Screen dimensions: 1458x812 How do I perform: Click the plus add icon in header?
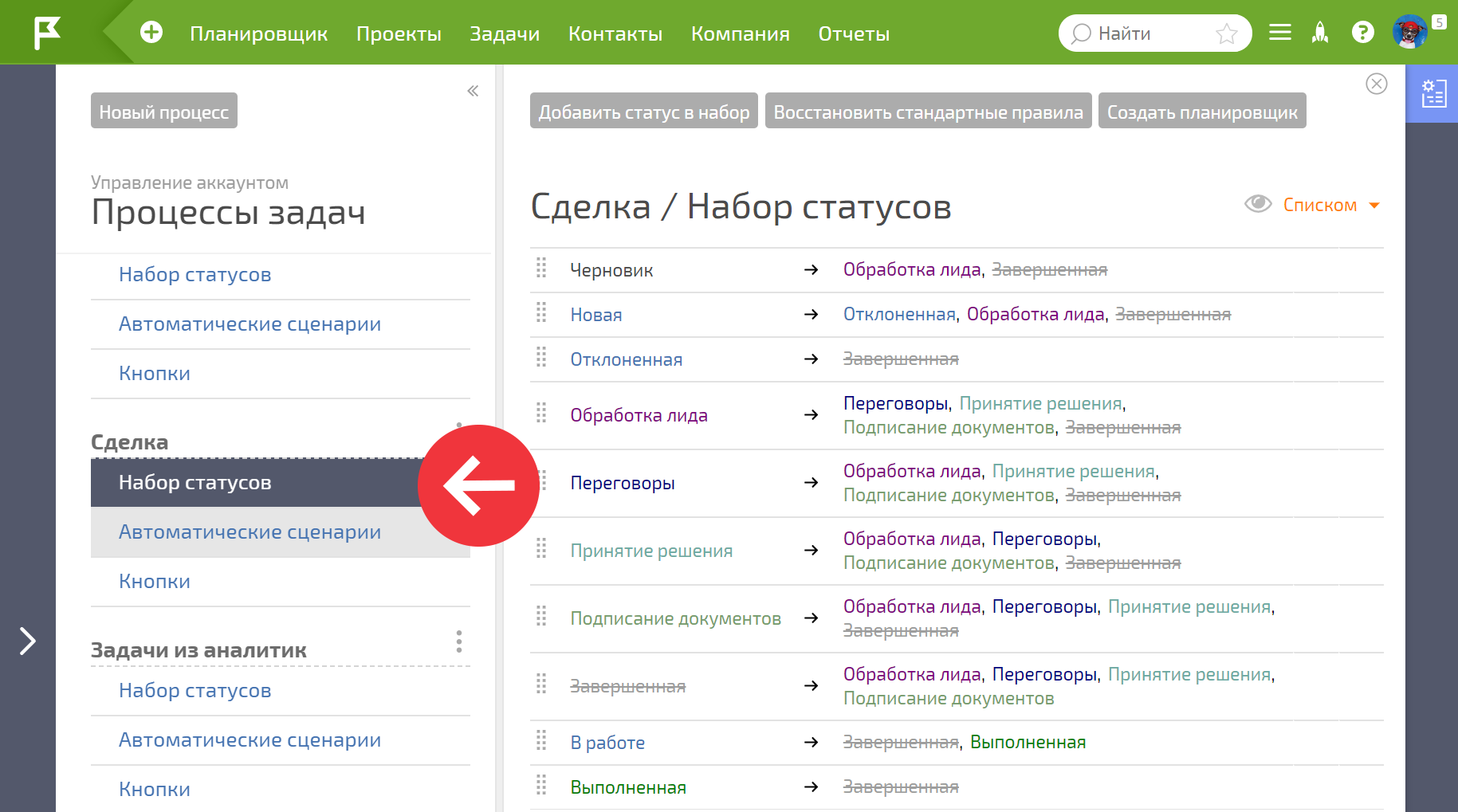151,33
